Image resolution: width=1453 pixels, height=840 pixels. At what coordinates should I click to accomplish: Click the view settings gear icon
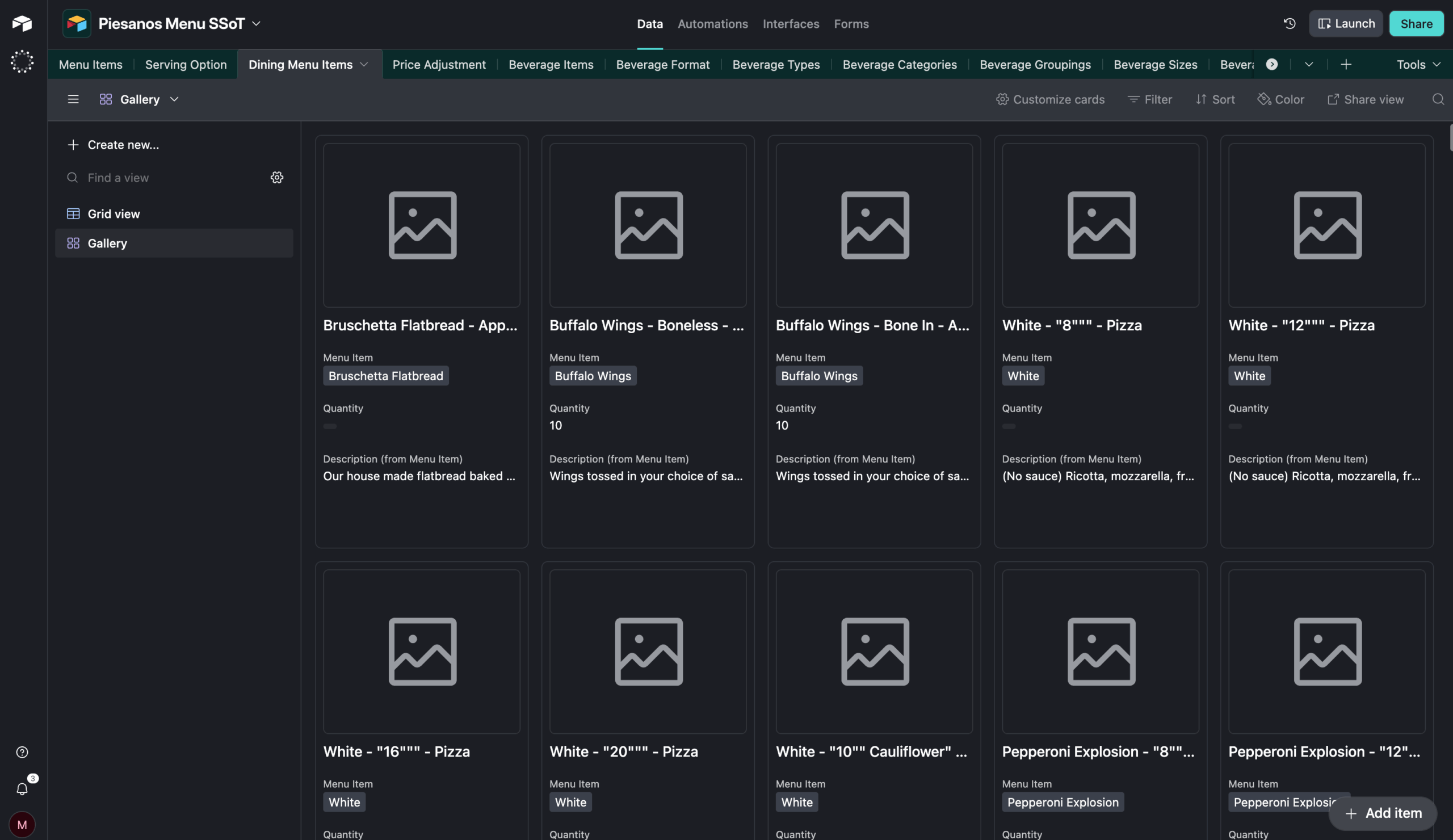coord(277,178)
